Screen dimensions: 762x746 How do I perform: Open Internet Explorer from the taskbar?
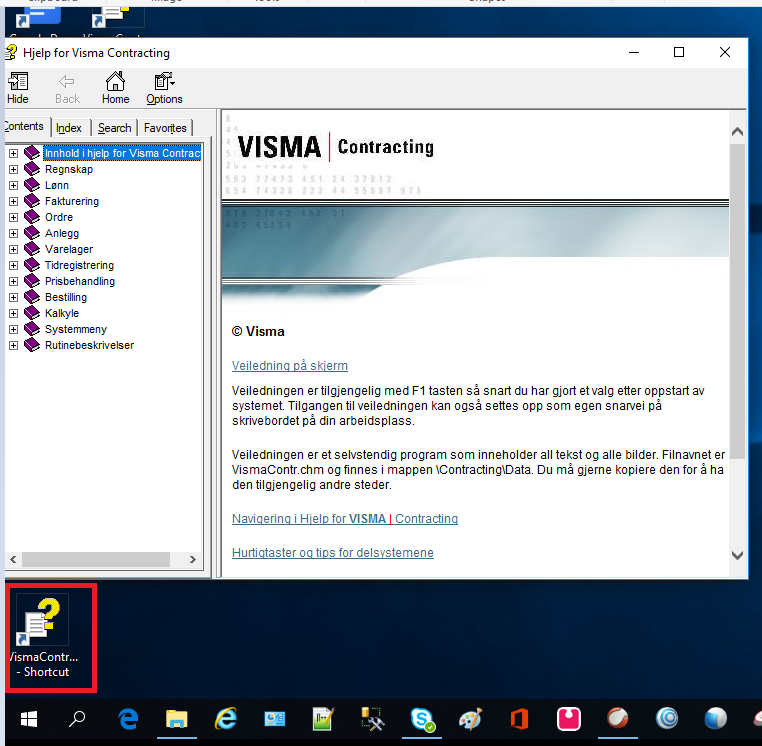pyautogui.click(x=226, y=719)
